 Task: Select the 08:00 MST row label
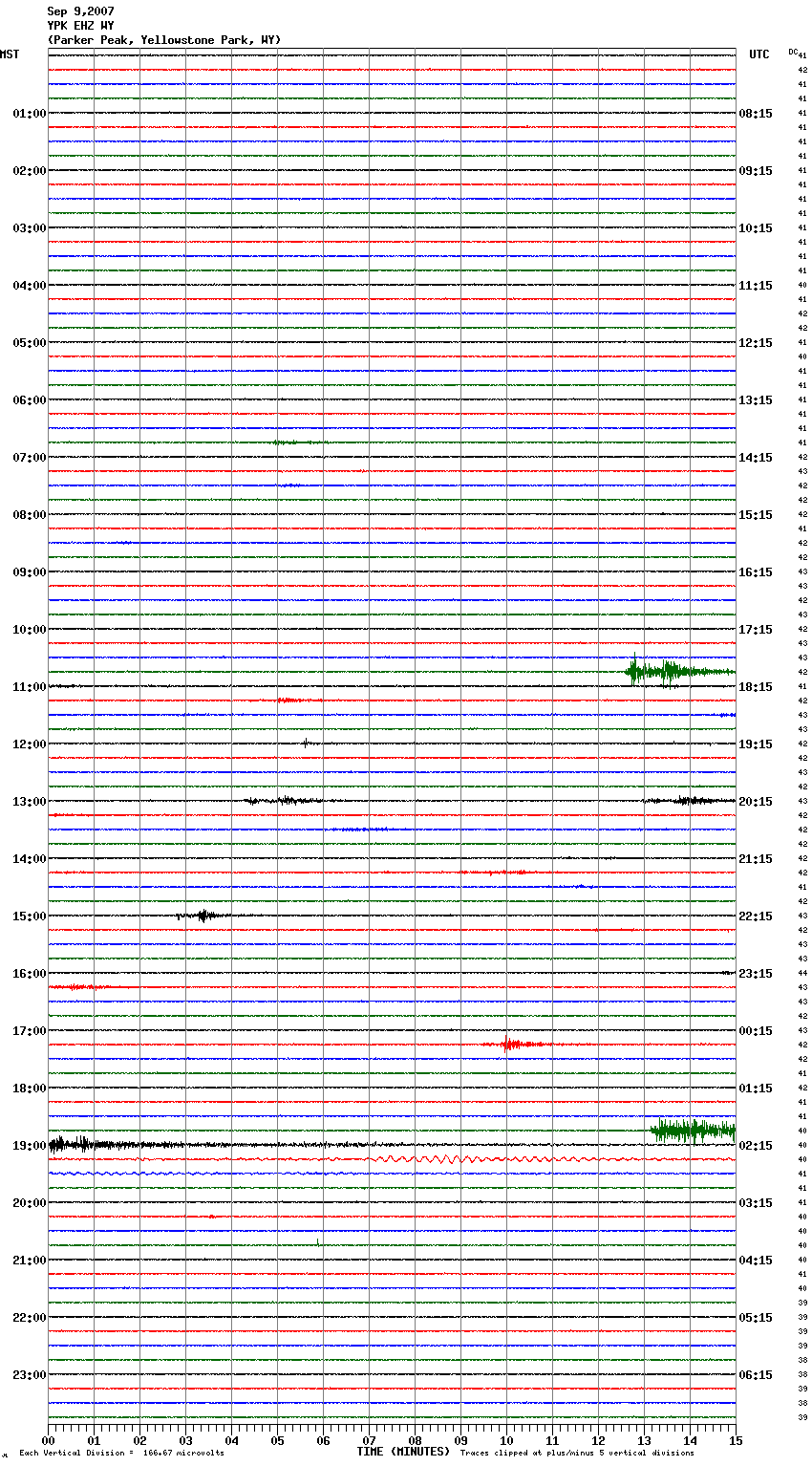tap(30, 515)
